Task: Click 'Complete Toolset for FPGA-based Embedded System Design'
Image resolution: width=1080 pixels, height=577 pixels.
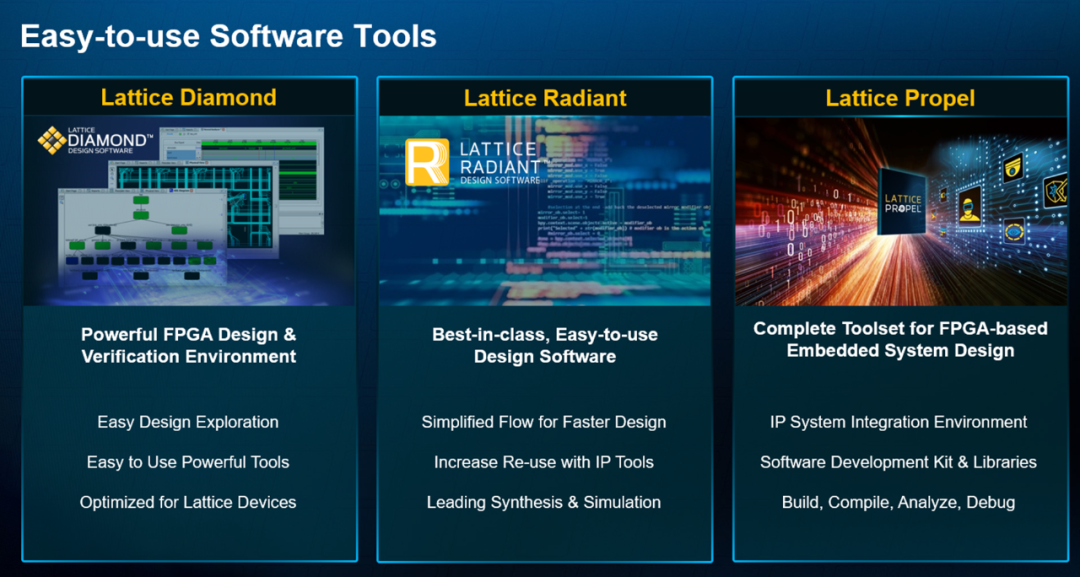Action: coord(900,339)
